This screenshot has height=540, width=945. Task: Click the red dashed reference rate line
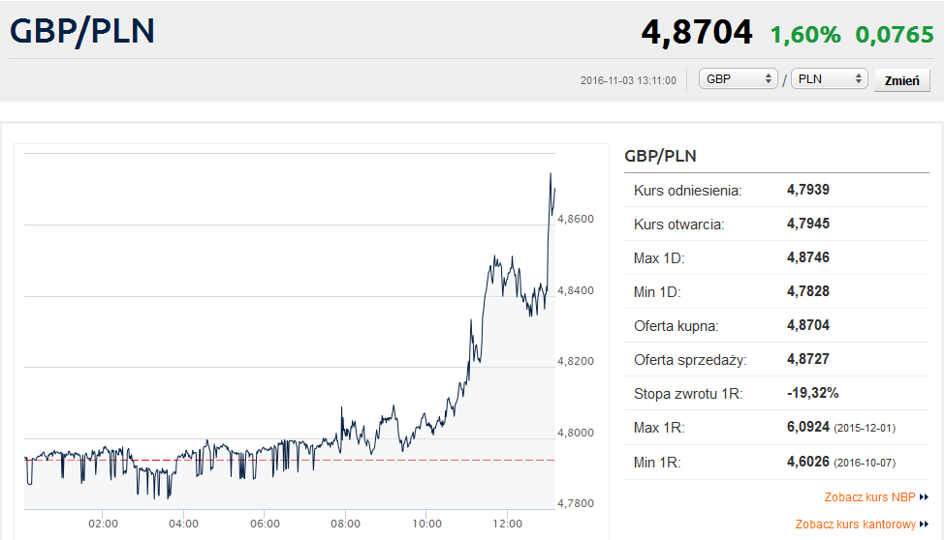pos(289,460)
